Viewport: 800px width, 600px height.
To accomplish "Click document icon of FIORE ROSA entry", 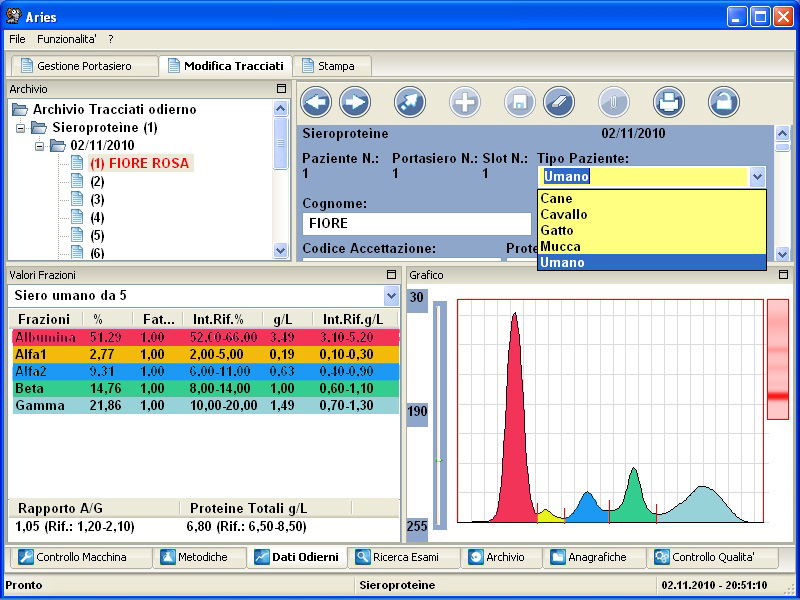I will tap(77, 163).
